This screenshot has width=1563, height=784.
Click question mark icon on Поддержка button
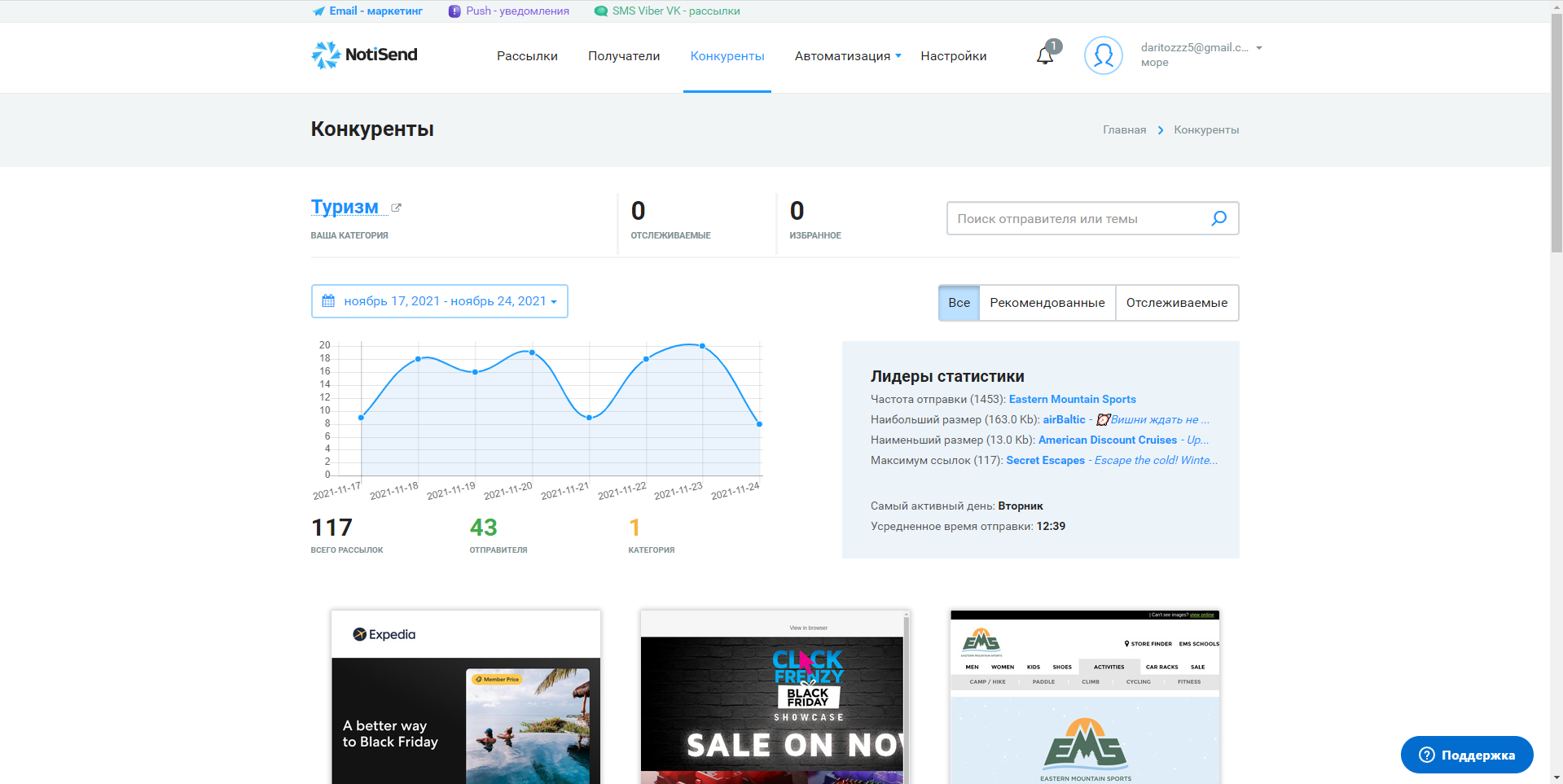pyautogui.click(x=1427, y=755)
